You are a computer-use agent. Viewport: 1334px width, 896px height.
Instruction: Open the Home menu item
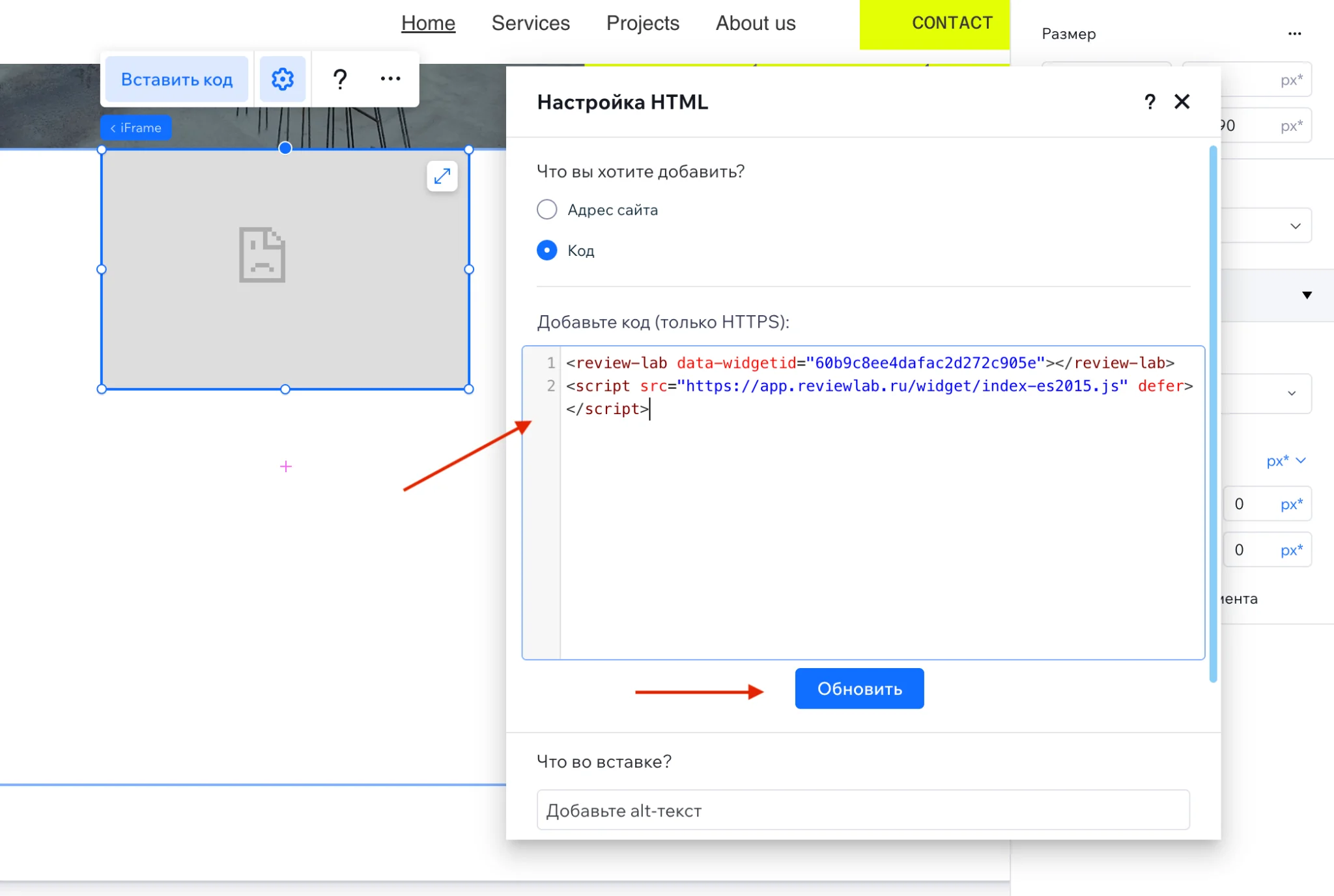tap(428, 23)
